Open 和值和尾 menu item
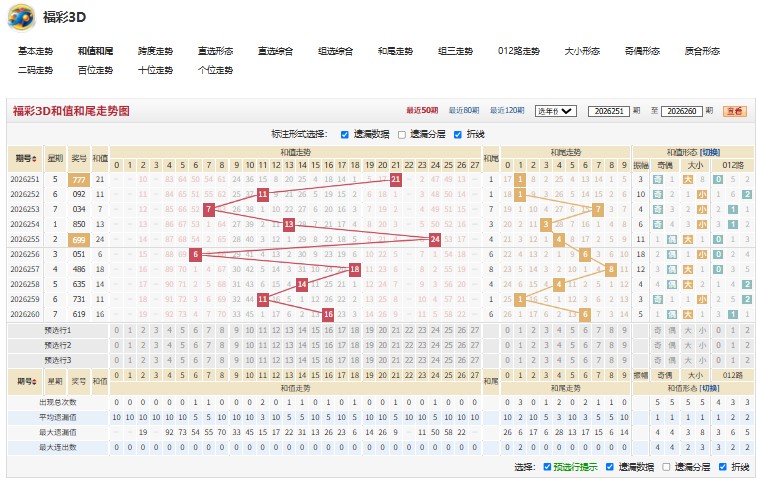The width and height of the screenshot is (758, 479). [95, 51]
